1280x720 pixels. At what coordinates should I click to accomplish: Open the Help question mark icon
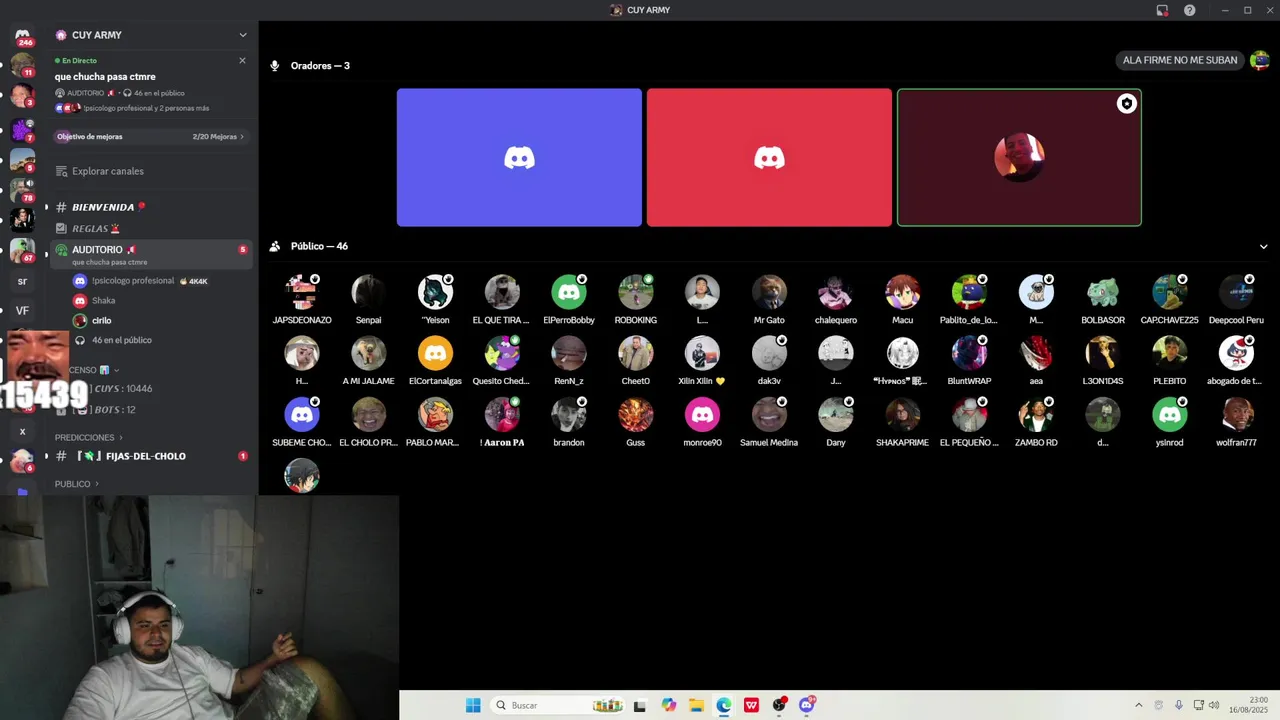pos(1190,10)
